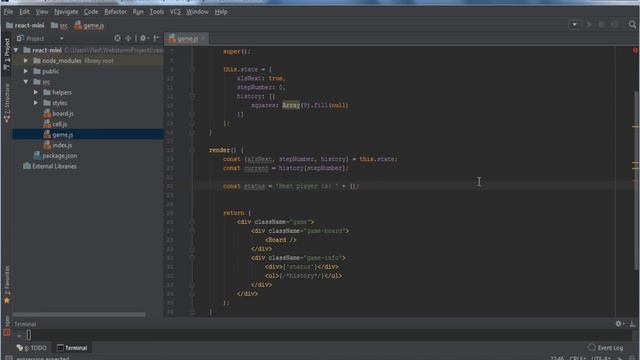Hide the Project tool window icon
This screenshot has height=360, width=640.
tap(156, 38)
